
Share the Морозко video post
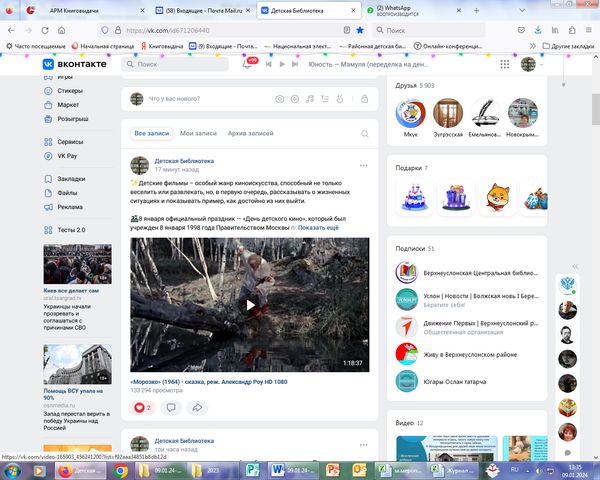pos(197,407)
